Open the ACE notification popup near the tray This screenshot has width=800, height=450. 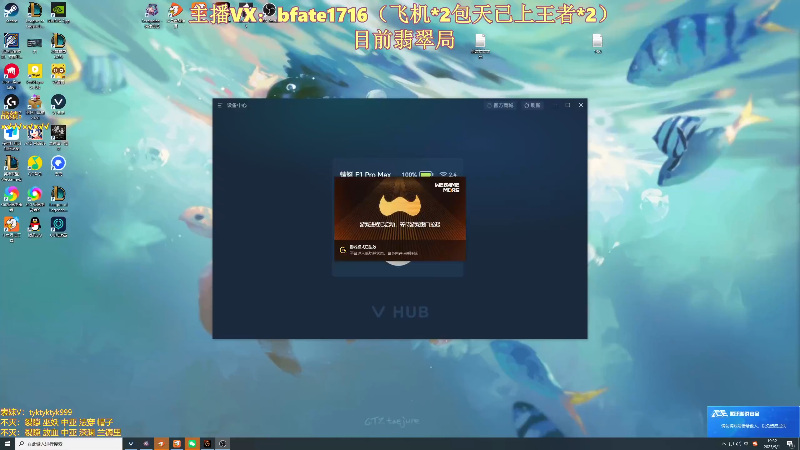tap(753, 421)
